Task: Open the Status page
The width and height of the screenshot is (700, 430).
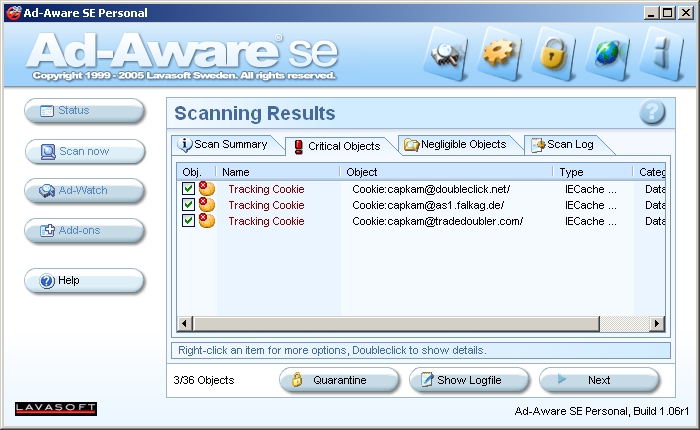Action: [84, 110]
